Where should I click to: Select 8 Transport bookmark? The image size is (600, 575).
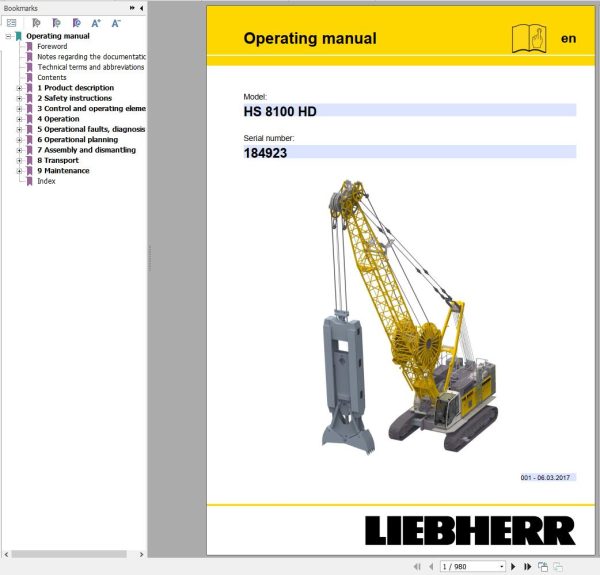[58, 160]
